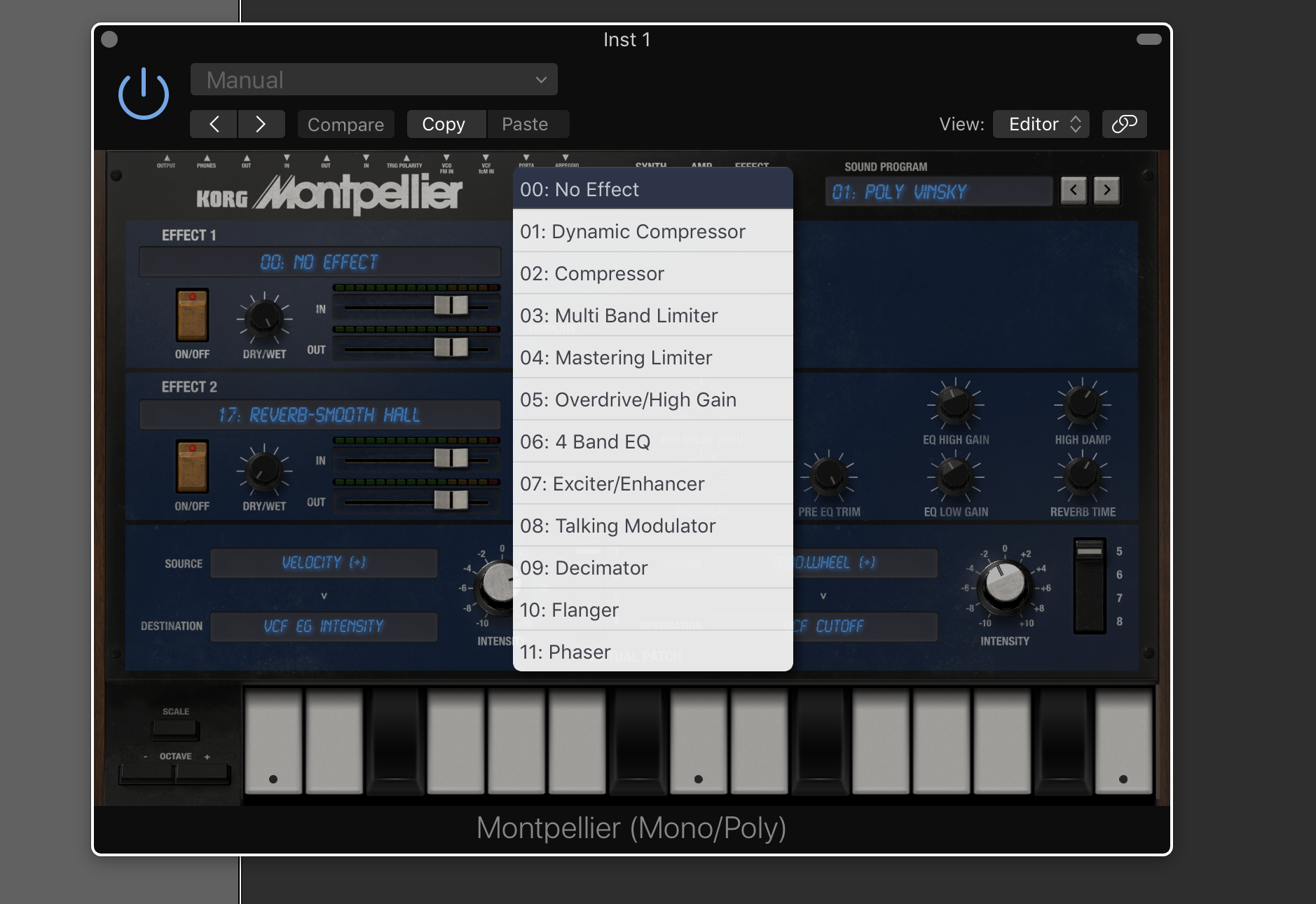The width and height of the screenshot is (1316, 904).
Task: Play the middle white key with dot
Action: (699, 740)
